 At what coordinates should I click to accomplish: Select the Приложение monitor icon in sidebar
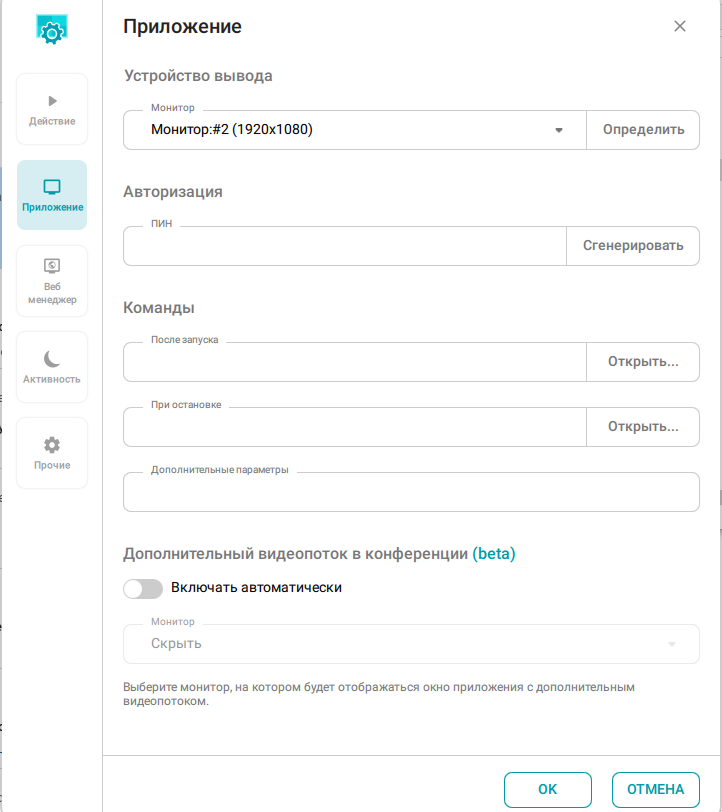52,187
